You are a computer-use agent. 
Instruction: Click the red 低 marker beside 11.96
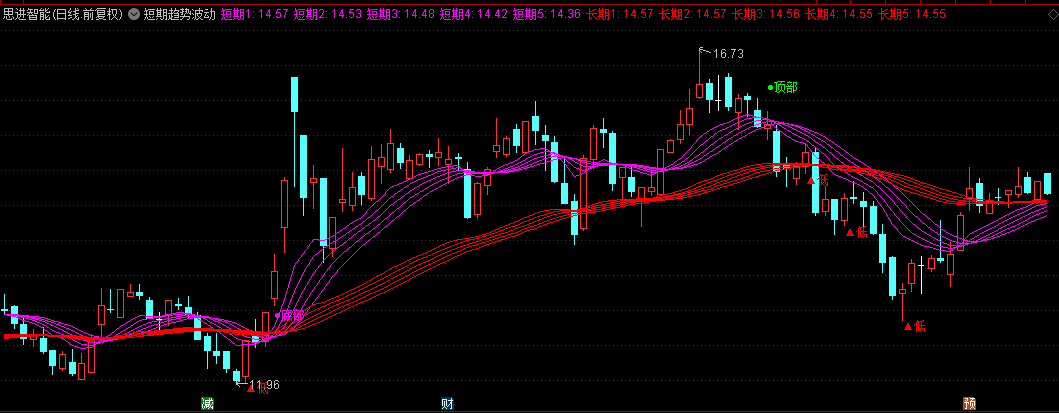(x=258, y=388)
